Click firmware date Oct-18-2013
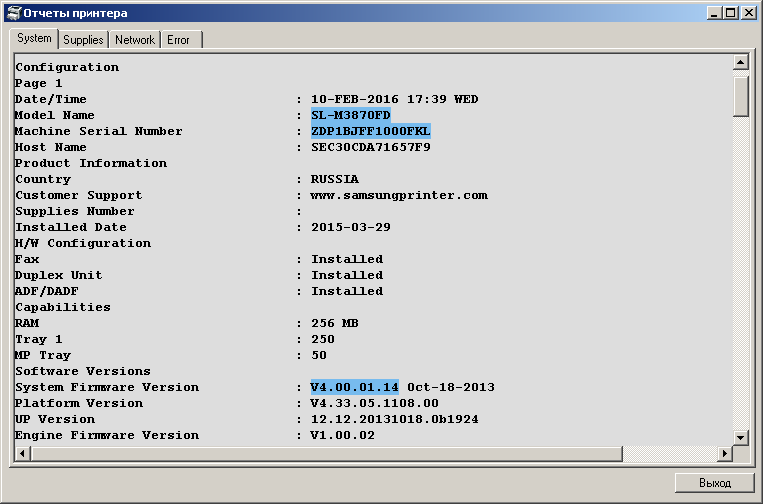The width and height of the screenshot is (763, 504). tap(451, 387)
